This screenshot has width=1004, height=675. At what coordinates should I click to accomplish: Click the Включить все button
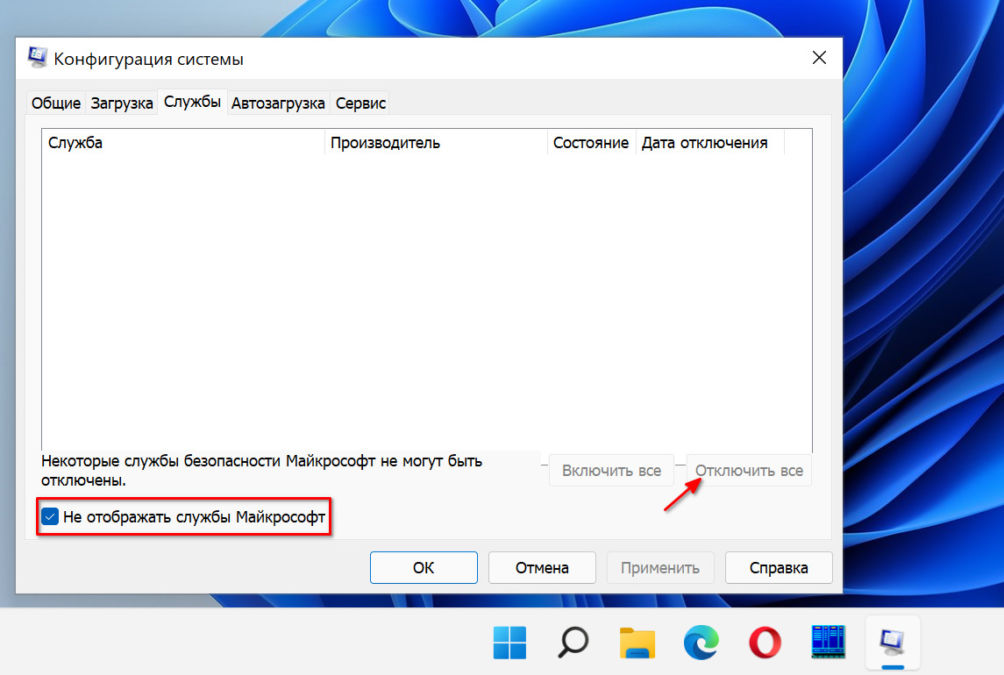pyautogui.click(x=611, y=471)
